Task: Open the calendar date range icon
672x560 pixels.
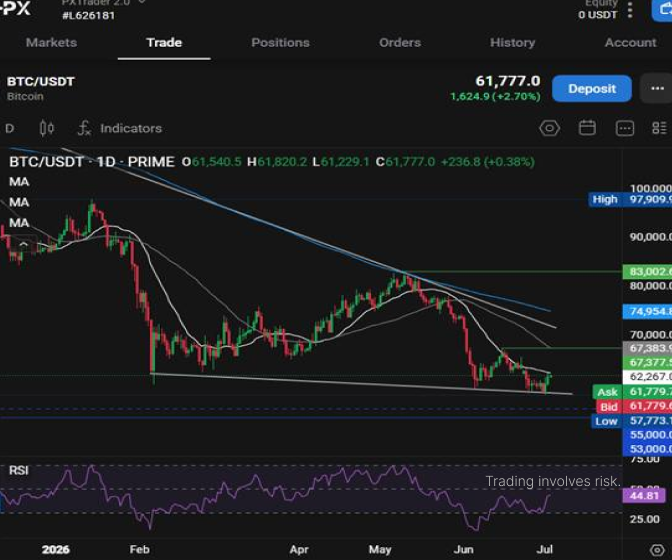Action: click(x=587, y=128)
